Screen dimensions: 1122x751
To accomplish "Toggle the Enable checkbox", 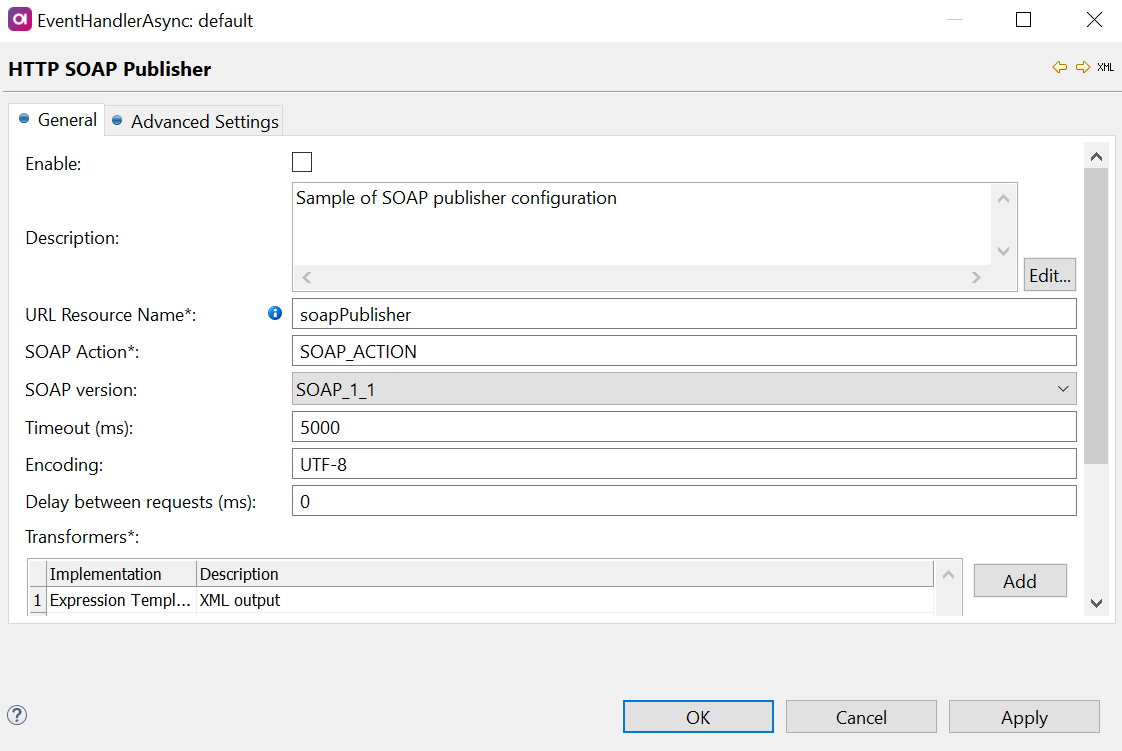I will pyautogui.click(x=302, y=163).
